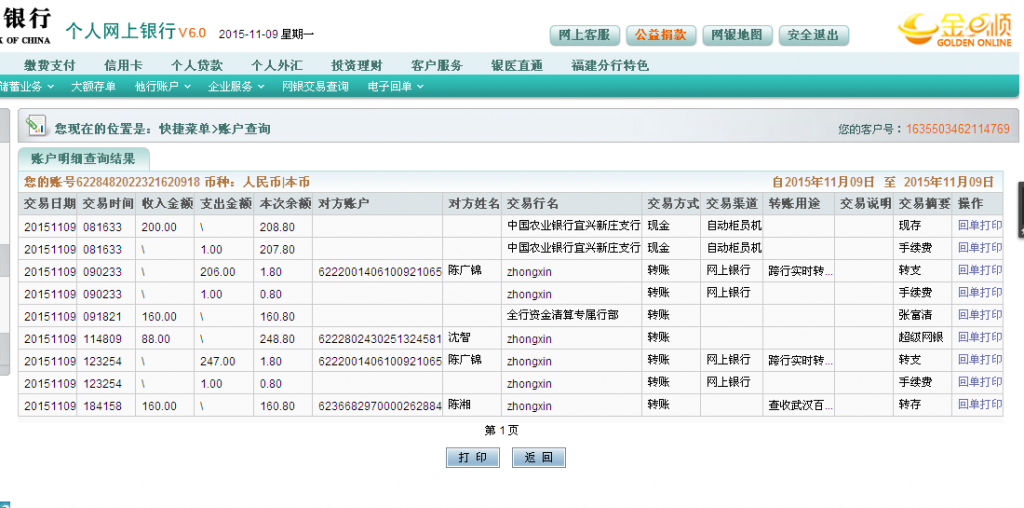
Task: Open the 企业服务 dropdown
Action: pos(235,87)
